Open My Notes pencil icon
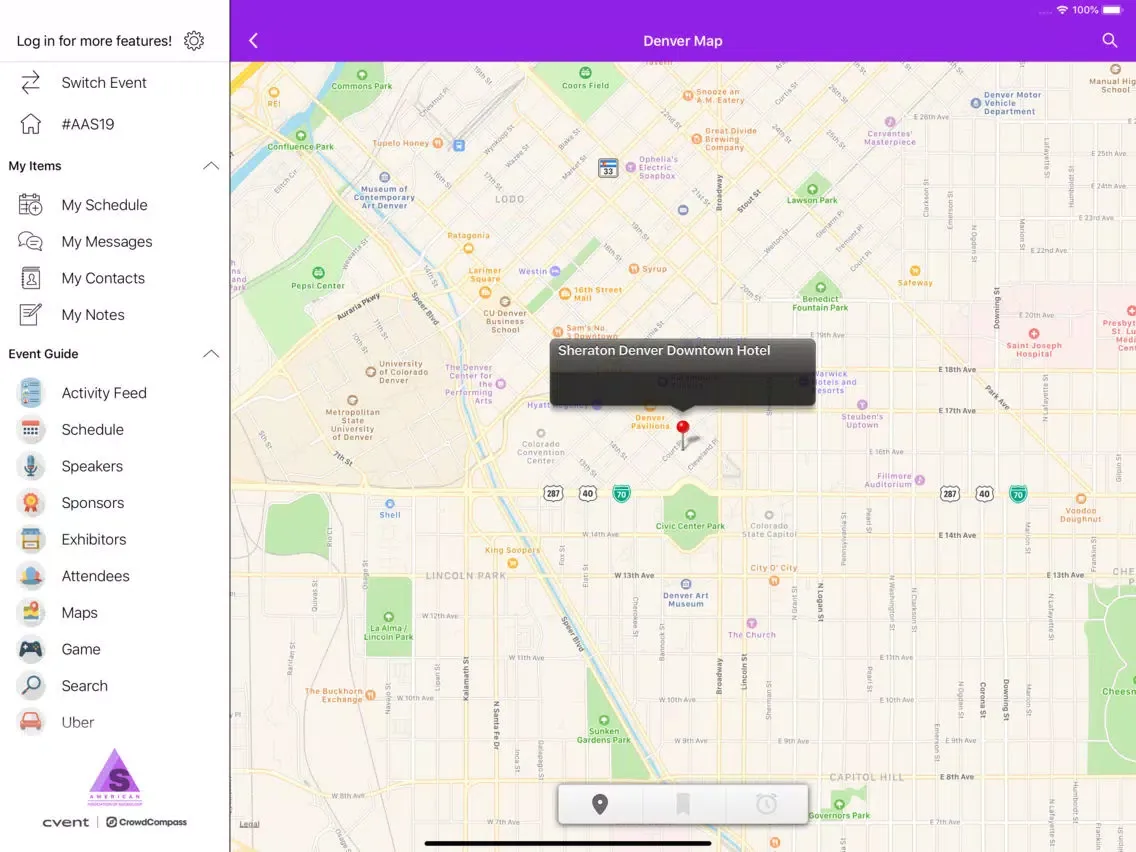This screenshot has height=852, width=1136. (x=30, y=314)
